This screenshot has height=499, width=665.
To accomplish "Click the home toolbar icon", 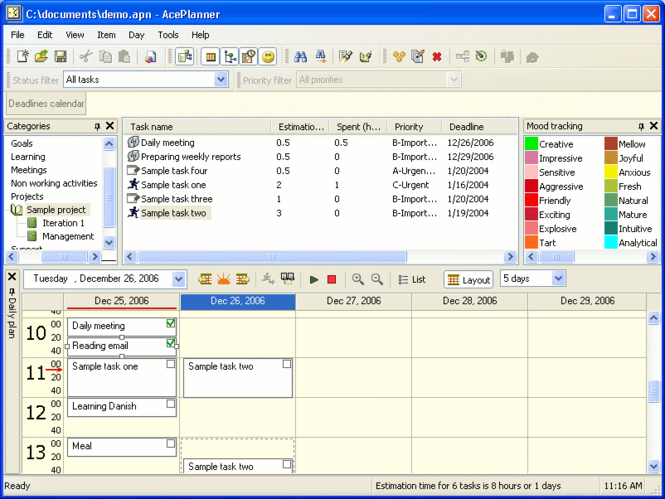I will point(532,57).
